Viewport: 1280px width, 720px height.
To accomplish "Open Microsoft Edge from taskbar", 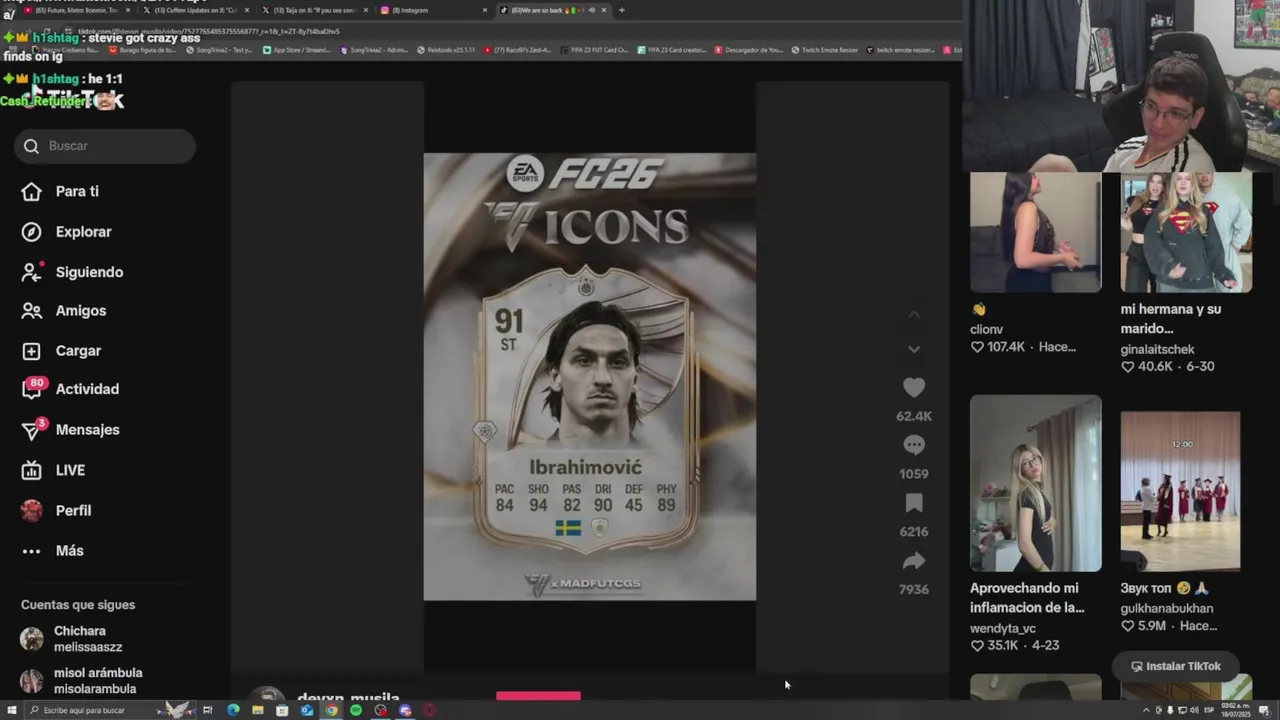I will 233,710.
